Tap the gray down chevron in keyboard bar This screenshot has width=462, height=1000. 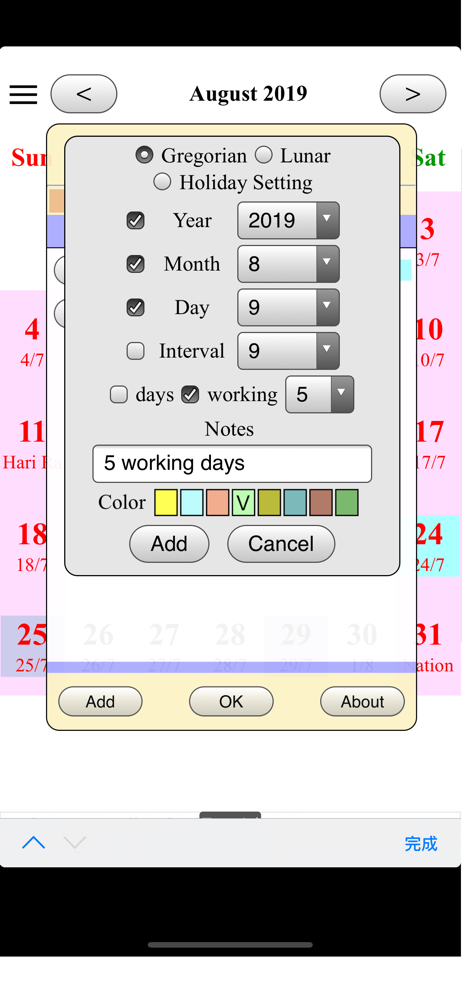(x=75, y=842)
